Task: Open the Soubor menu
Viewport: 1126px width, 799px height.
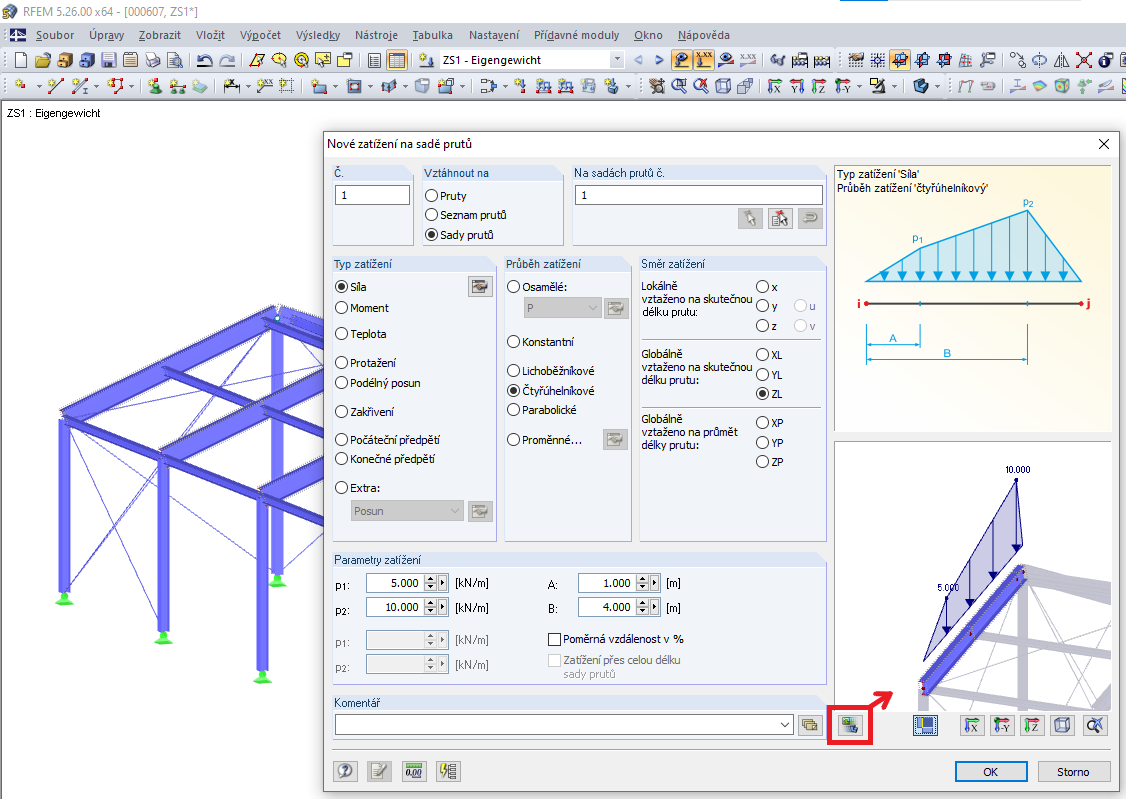Action: click(x=55, y=35)
